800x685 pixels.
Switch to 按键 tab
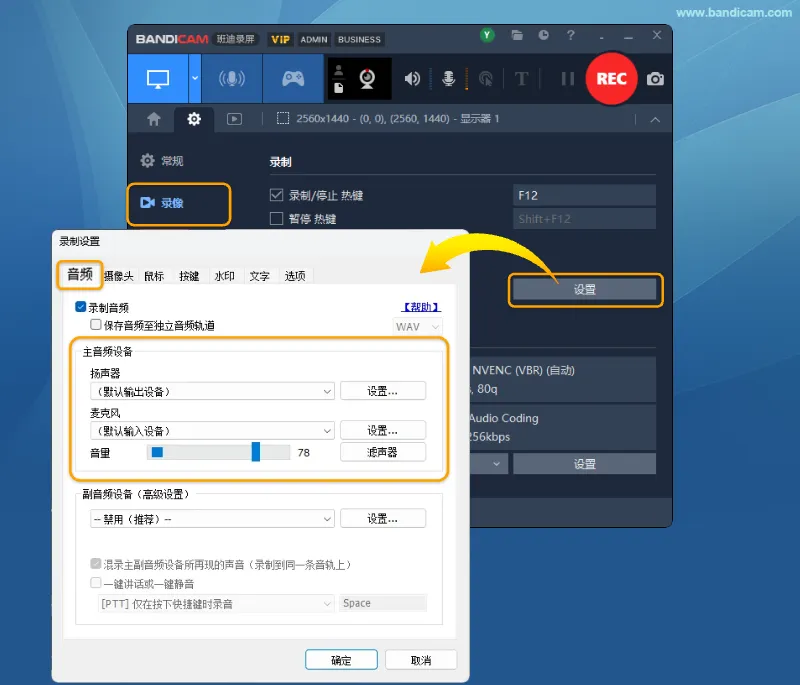(189, 276)
